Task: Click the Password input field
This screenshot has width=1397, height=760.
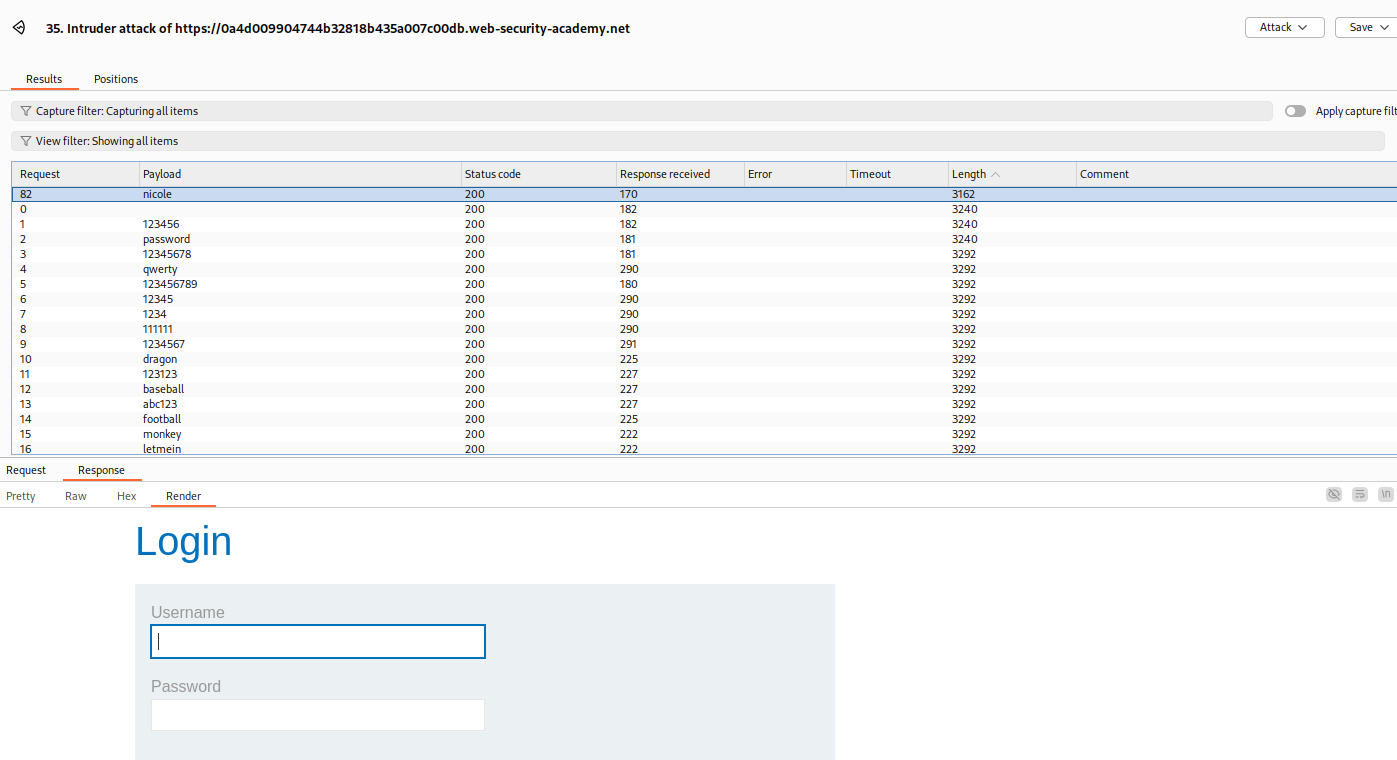Action: (x=317, y=715)
